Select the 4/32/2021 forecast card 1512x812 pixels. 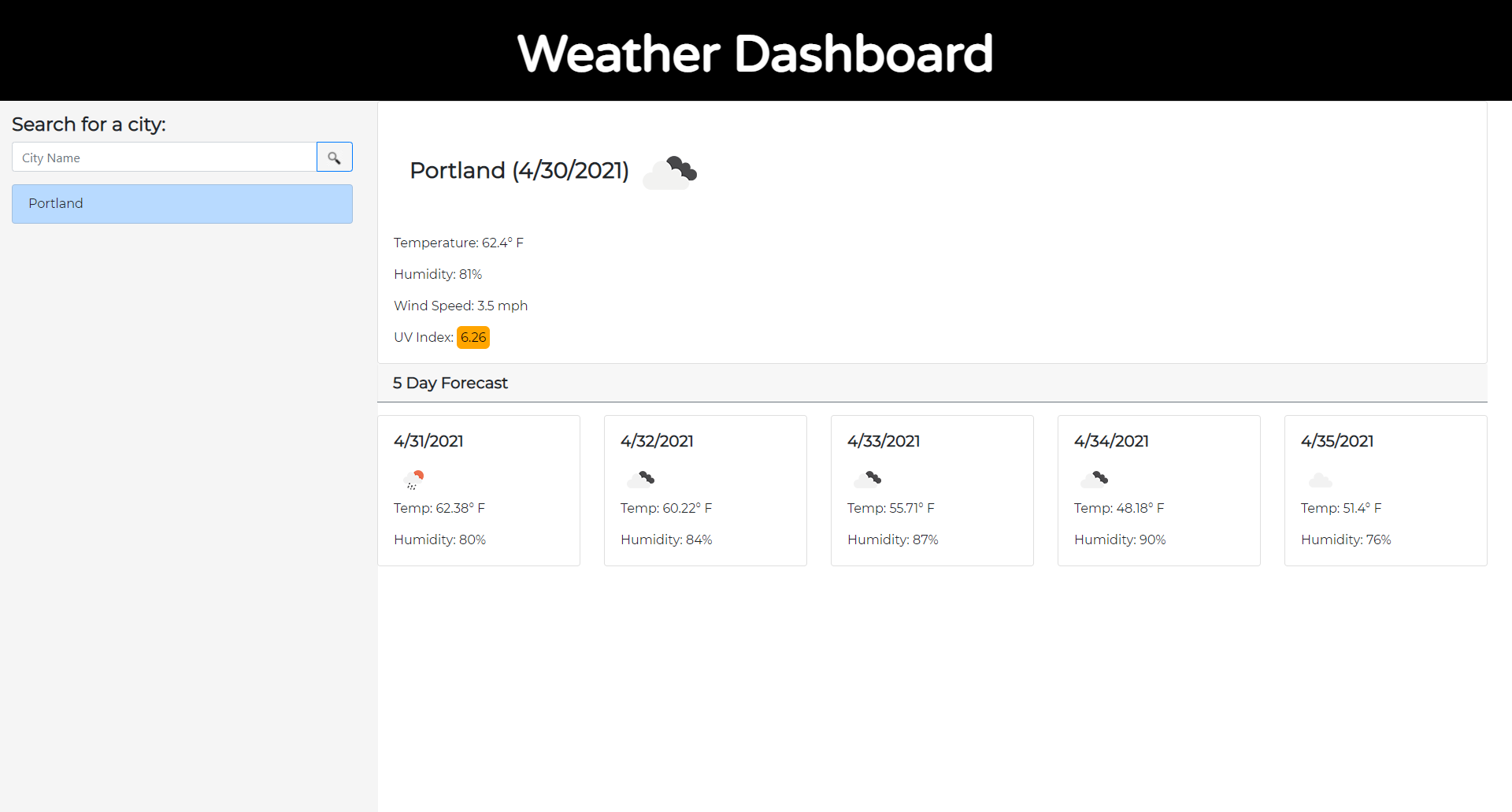pyautogui.click(x=705, y=490)
